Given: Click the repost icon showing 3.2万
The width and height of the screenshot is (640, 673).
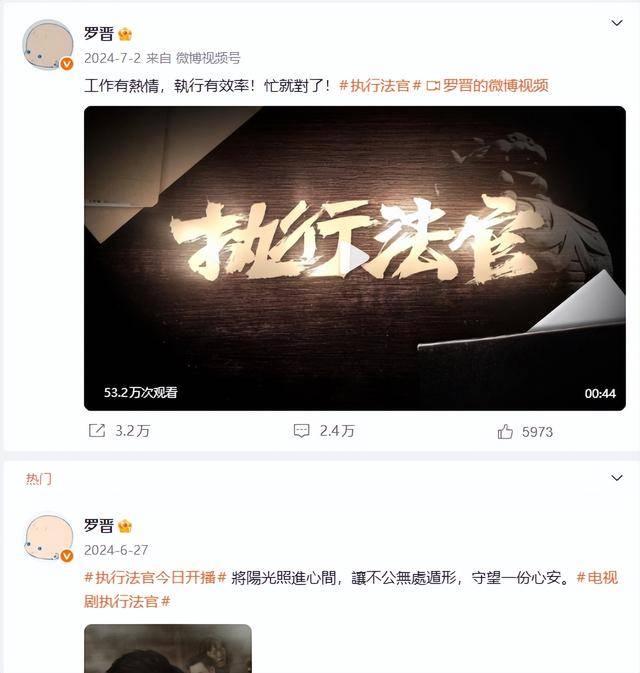Looking at the screenshot, I should [x=97, y=430].
